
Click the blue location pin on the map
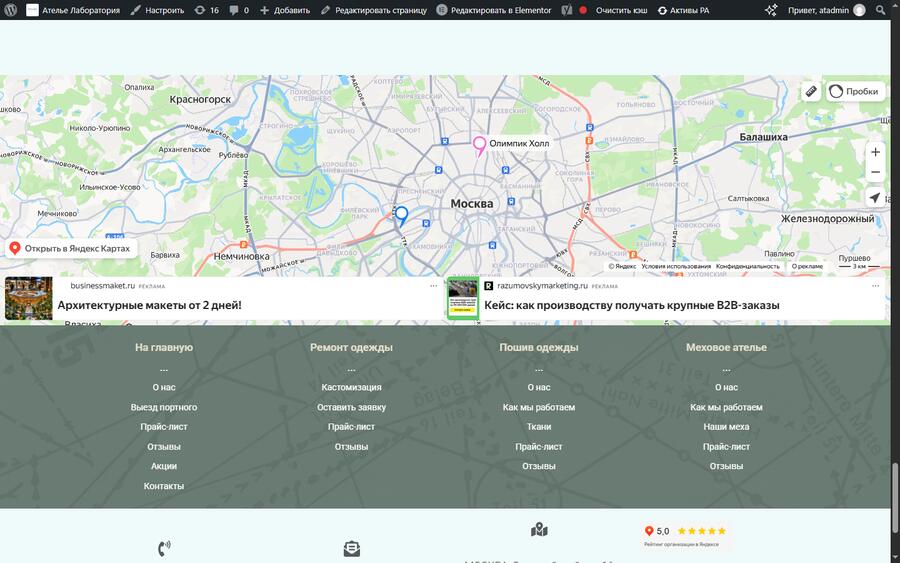click(401, 216)
